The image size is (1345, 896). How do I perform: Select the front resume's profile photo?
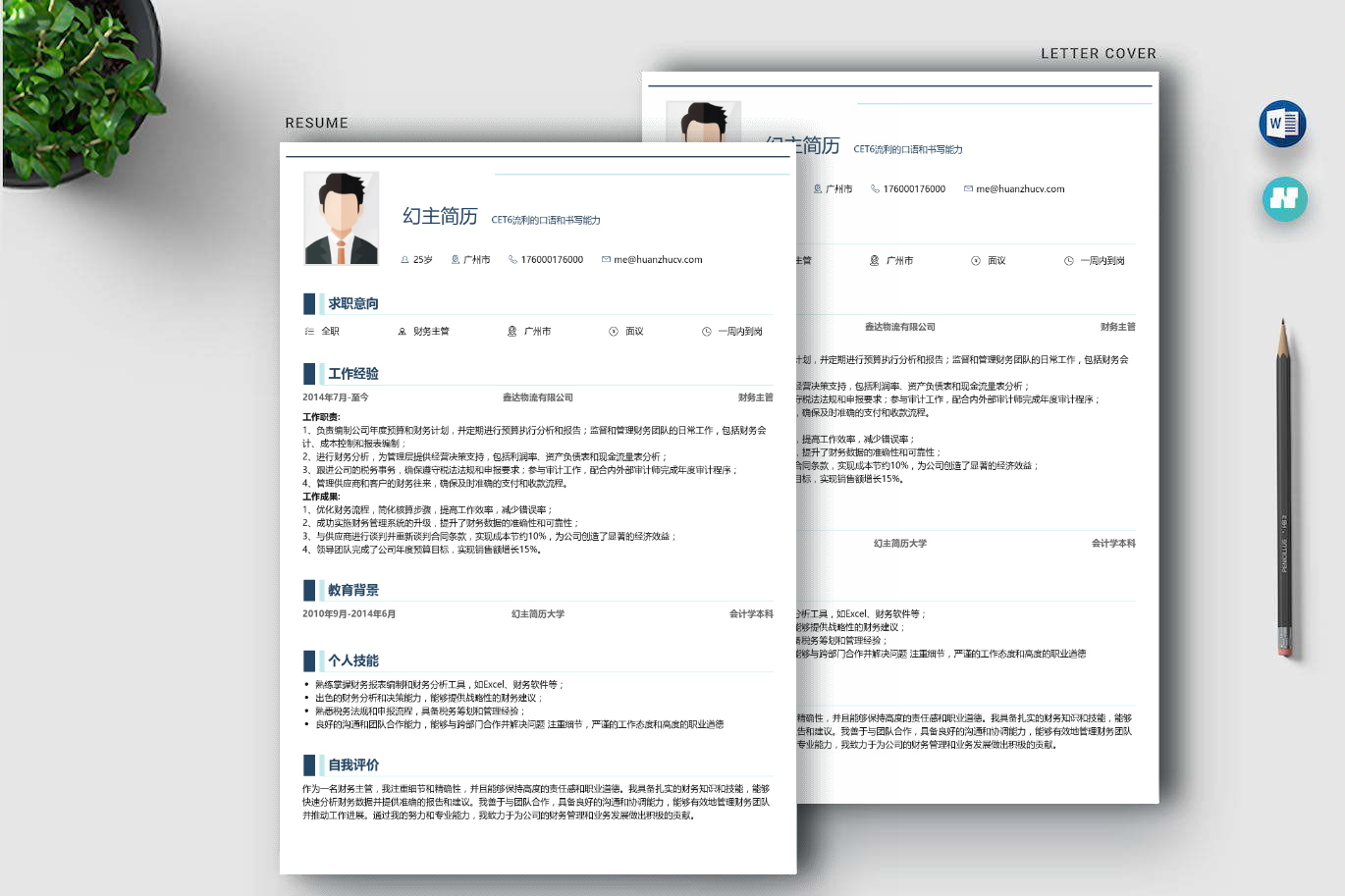[341, 218]
